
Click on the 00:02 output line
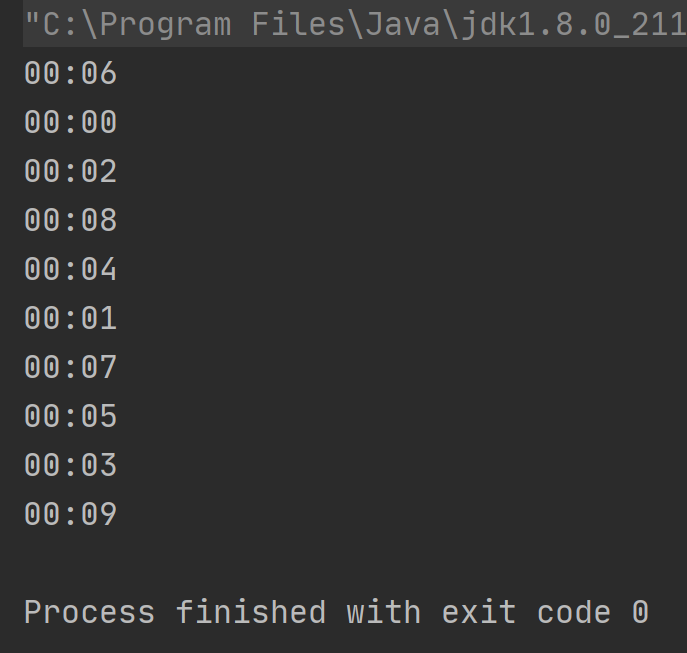71,171
